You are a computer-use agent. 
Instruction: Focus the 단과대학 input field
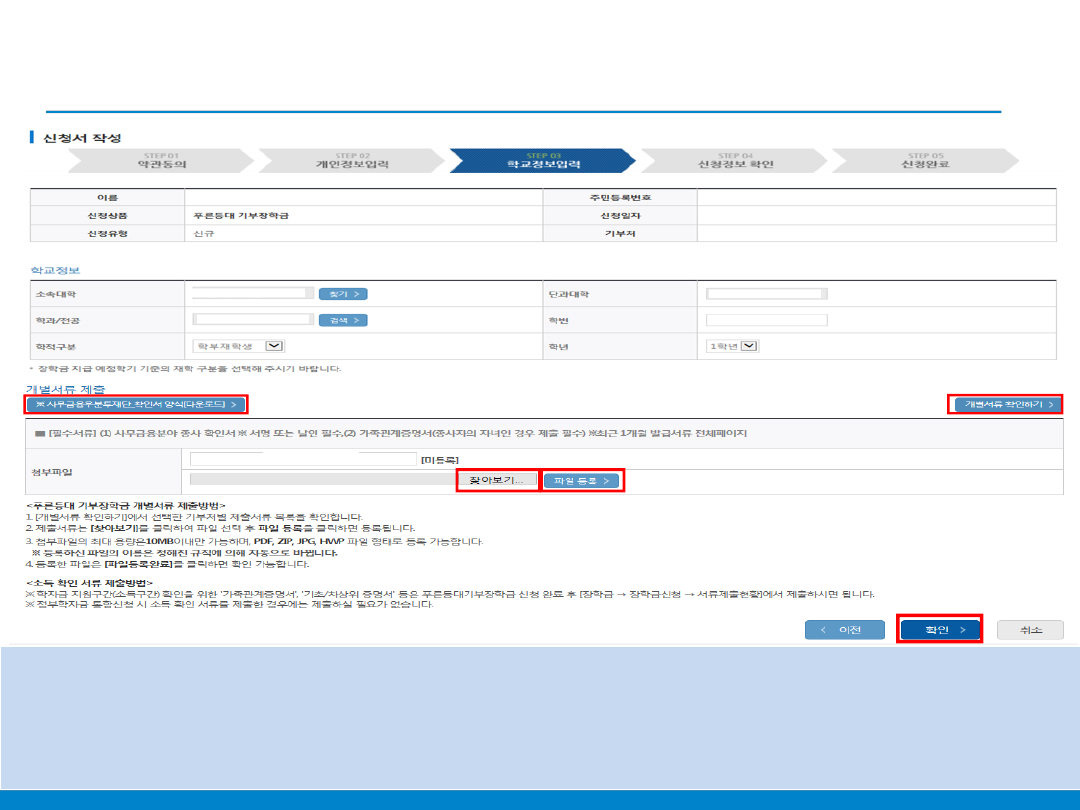(x=766, y=294)
